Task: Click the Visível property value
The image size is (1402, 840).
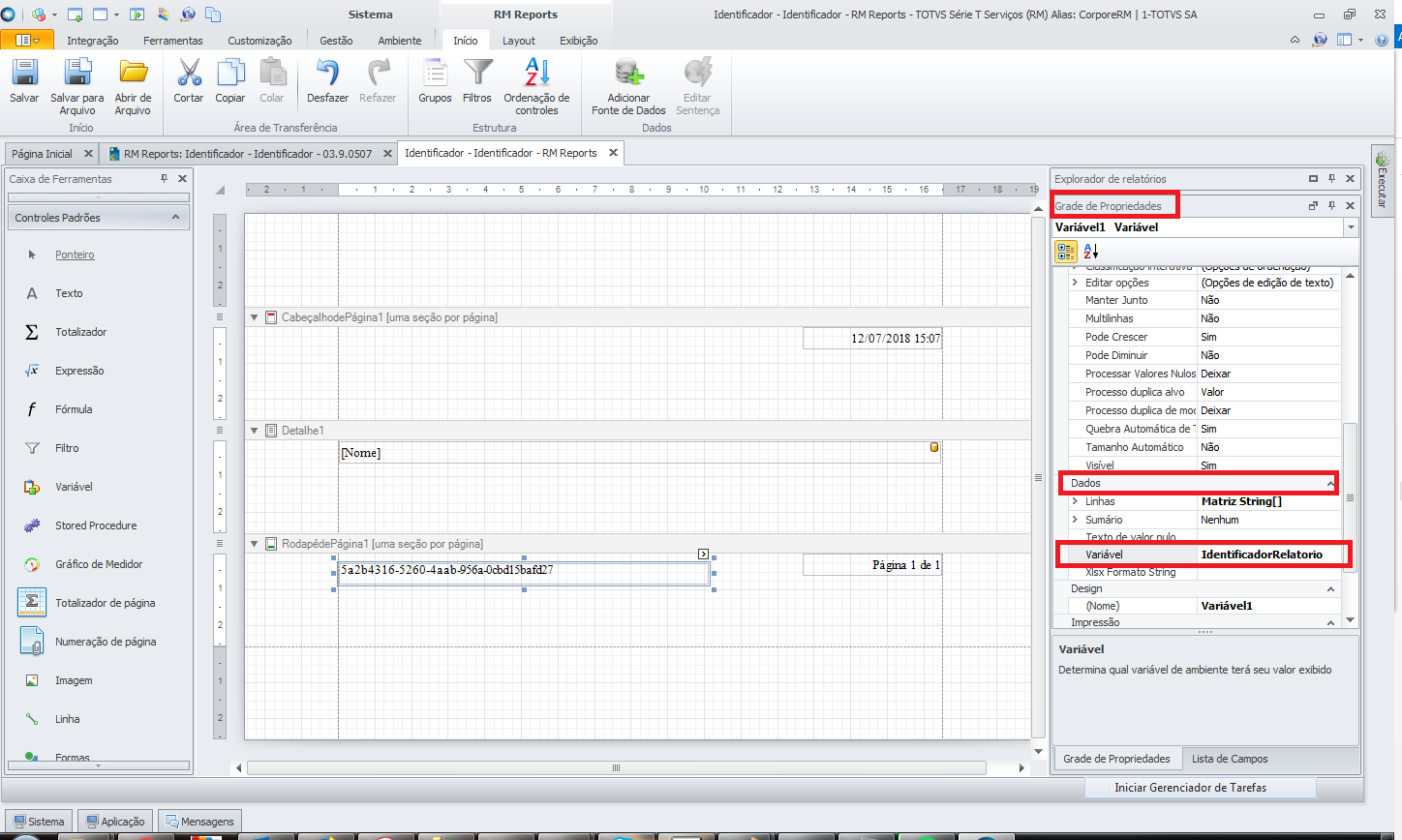Action: pyautogui.click(x=1269, y=465)
